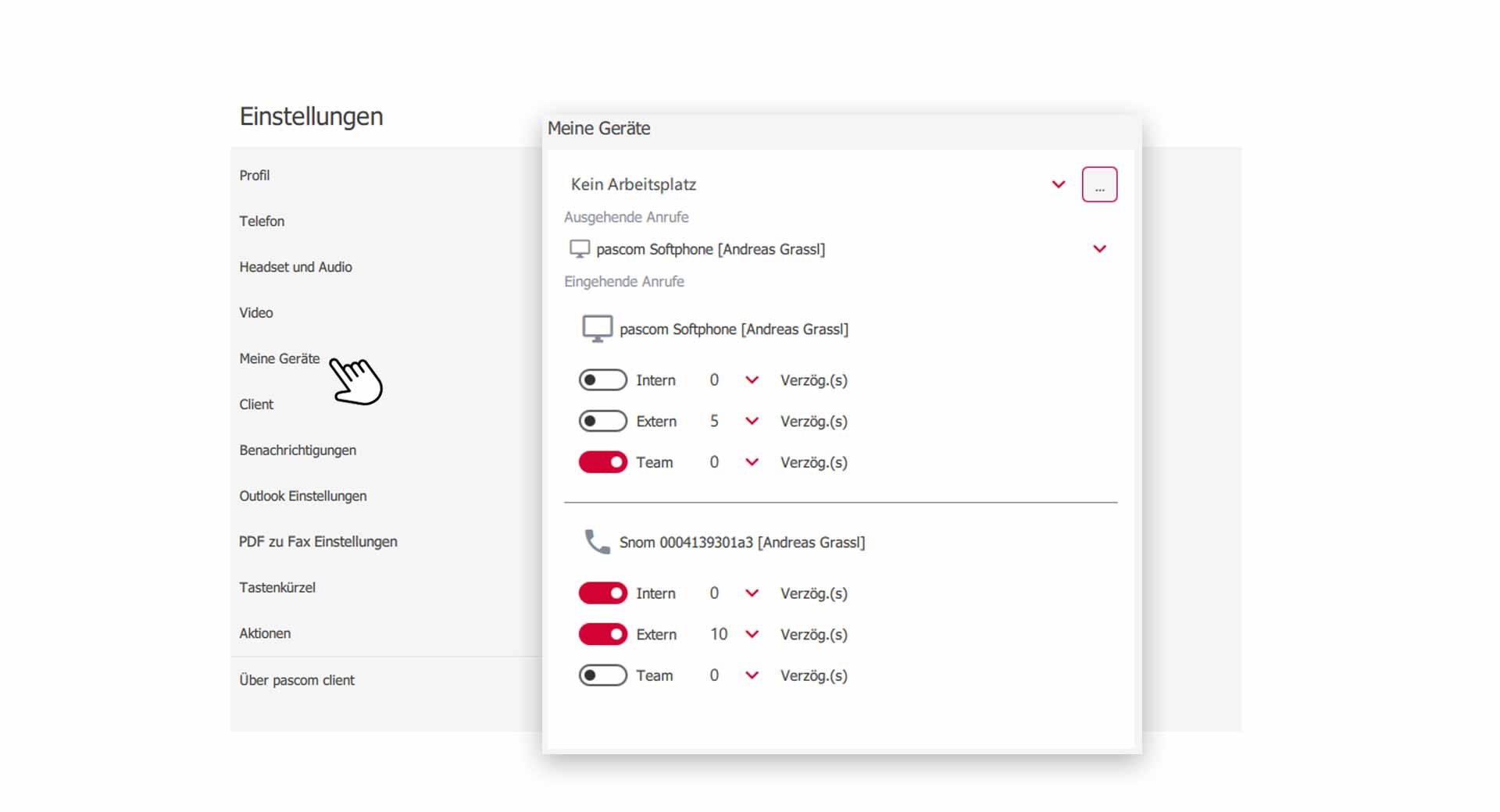The height and width of the screenshot is (812, 1500).
Task: Click the Softphone Extern delay value 5
Action: click(714, 422)
